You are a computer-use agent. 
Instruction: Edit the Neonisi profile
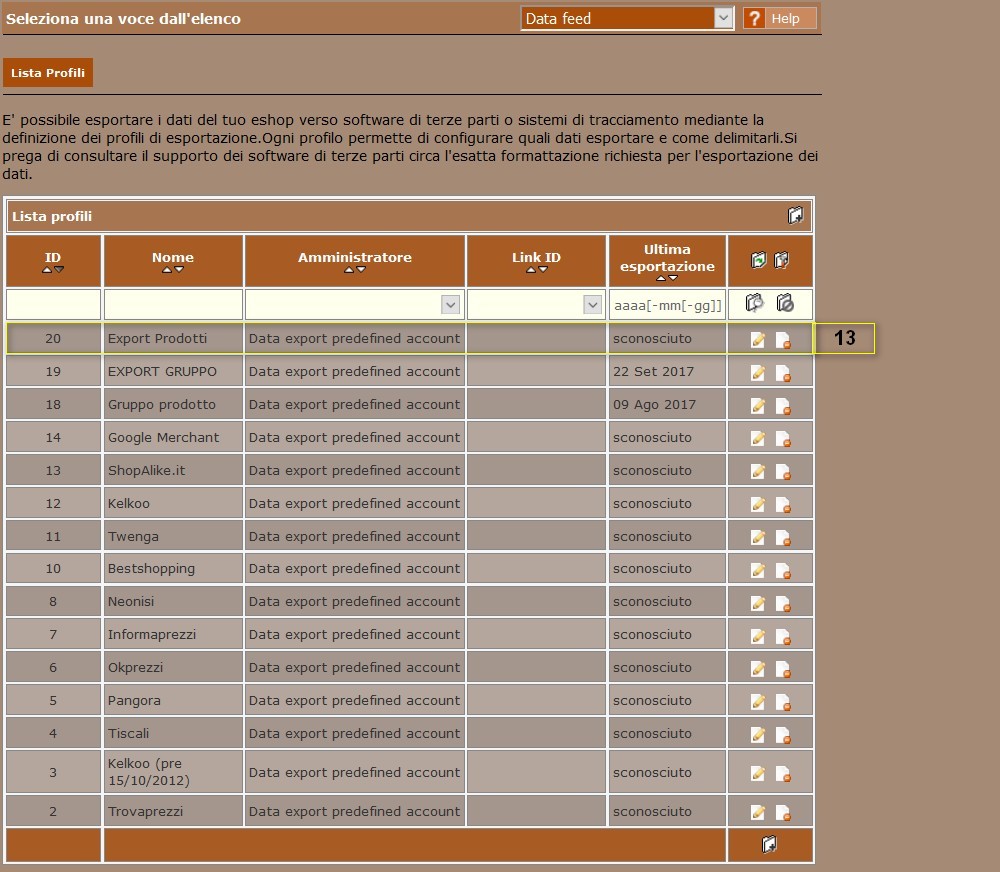point(758,603)
